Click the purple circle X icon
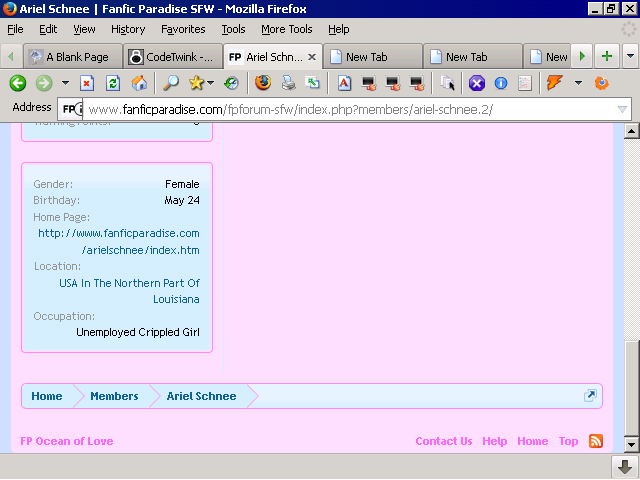This screenshot has width=640, height=480. [x=476, y=83]
